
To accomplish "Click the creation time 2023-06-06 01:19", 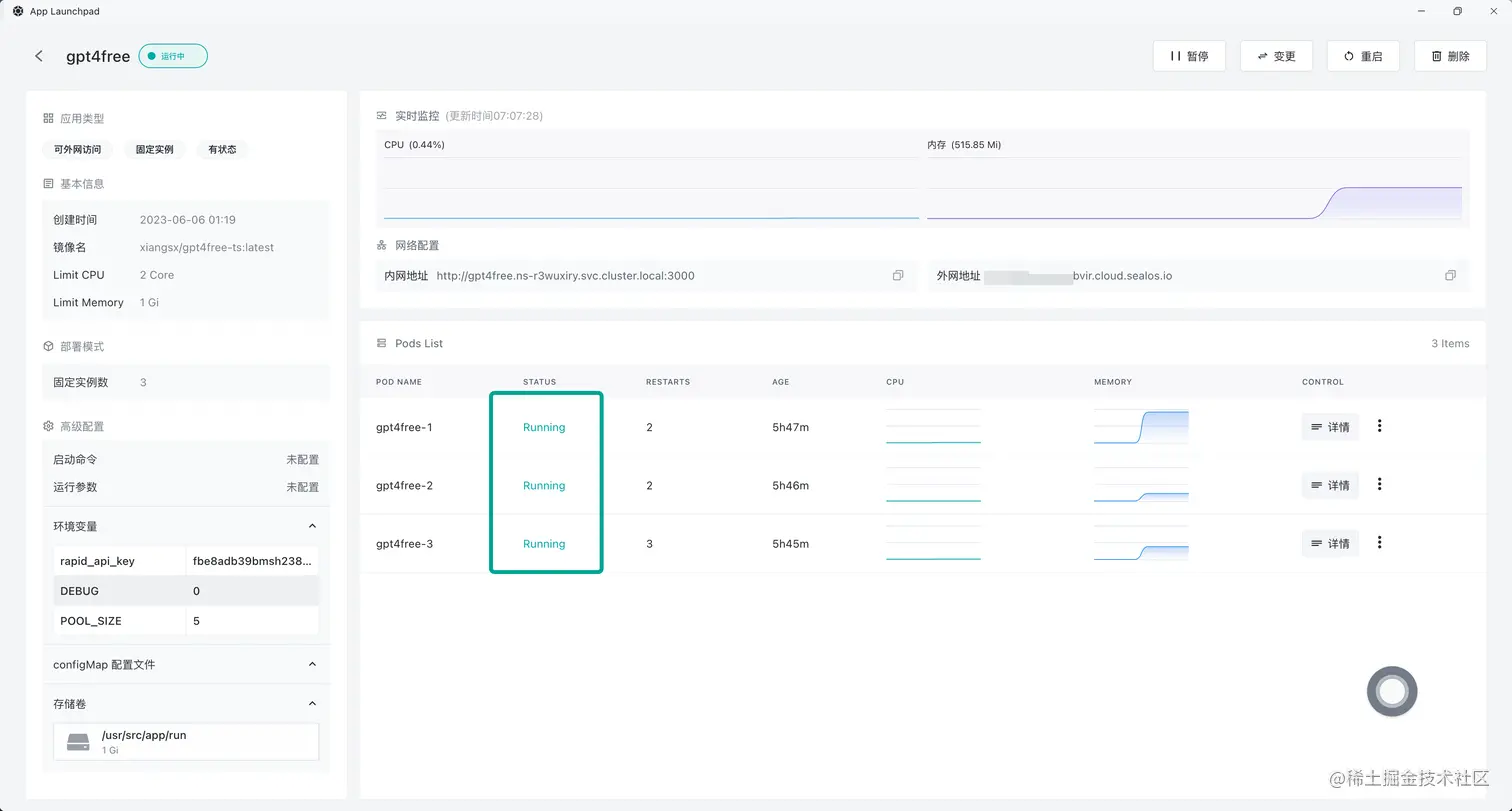I will pos(188,219).
